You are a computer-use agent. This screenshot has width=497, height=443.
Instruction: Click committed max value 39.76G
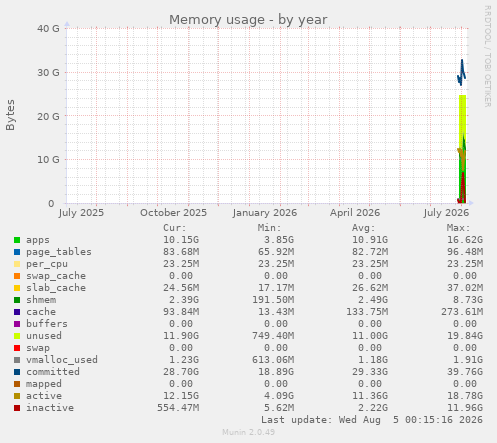465,372
